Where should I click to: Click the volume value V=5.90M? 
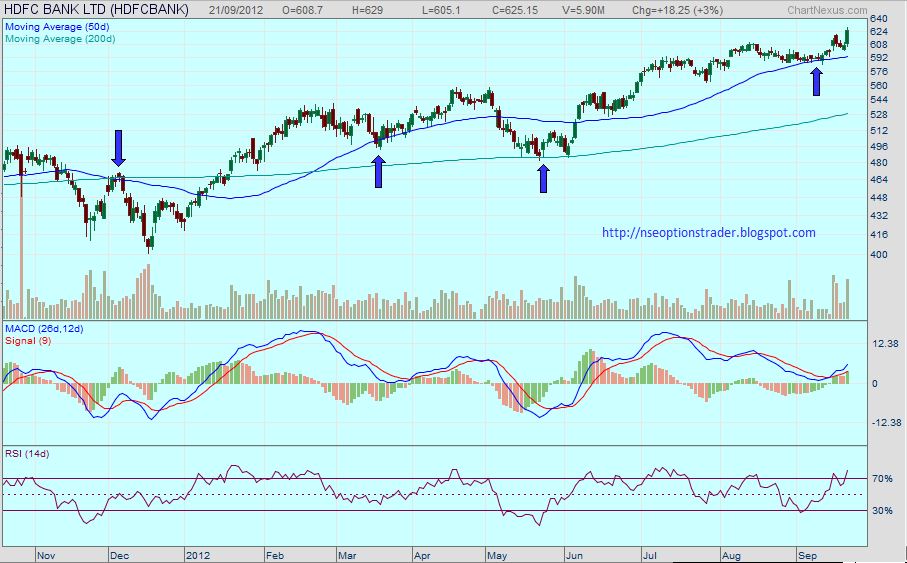(583, 10)
